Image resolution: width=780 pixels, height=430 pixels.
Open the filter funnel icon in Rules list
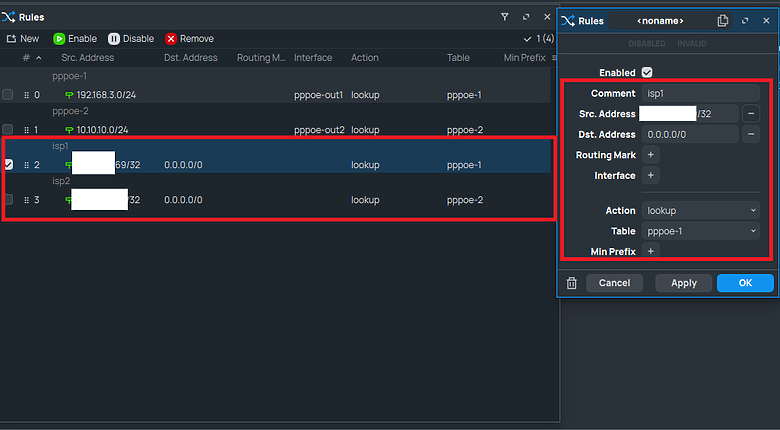(x=504, y=17)
